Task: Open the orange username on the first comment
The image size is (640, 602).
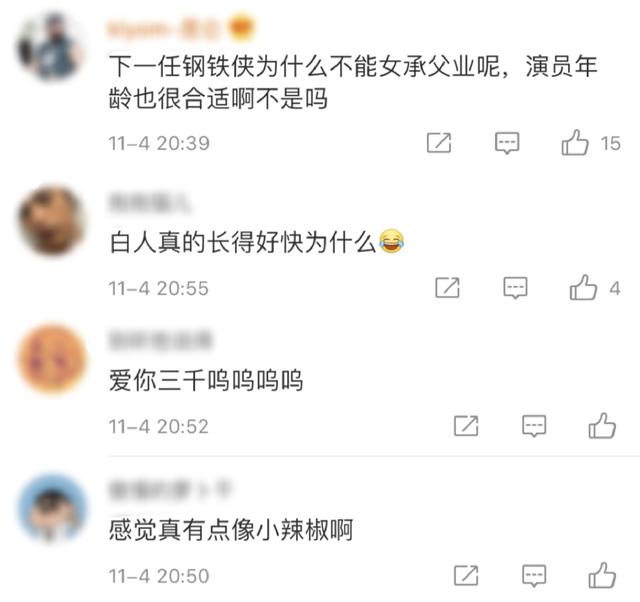Action: [x=163, y=29]
